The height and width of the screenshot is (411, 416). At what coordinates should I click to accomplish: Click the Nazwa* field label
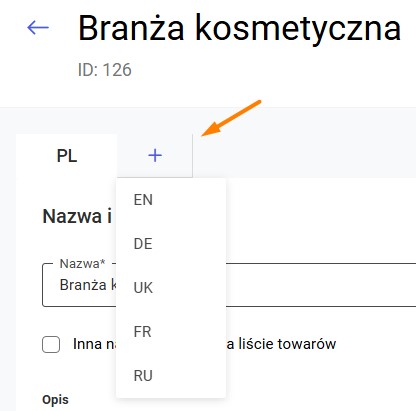[82, 264]
